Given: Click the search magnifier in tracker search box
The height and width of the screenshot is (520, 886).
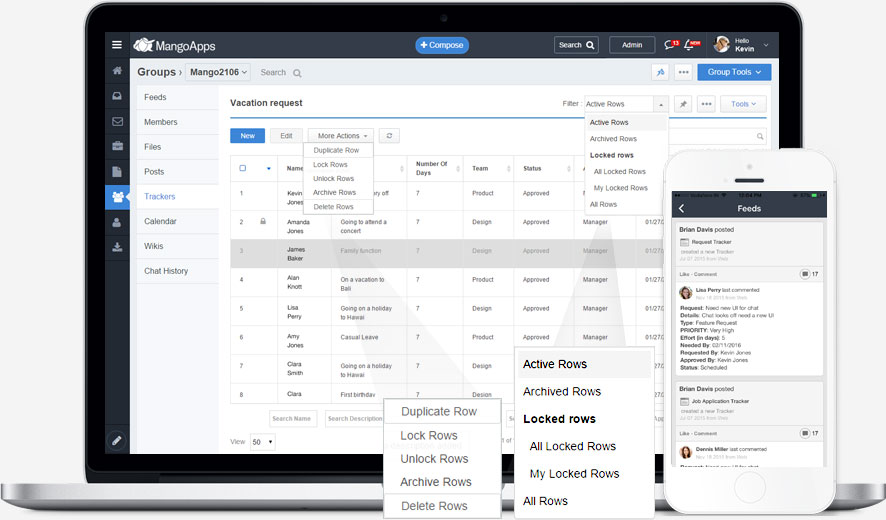Looking at the screenshot, I should pos(760,136).
